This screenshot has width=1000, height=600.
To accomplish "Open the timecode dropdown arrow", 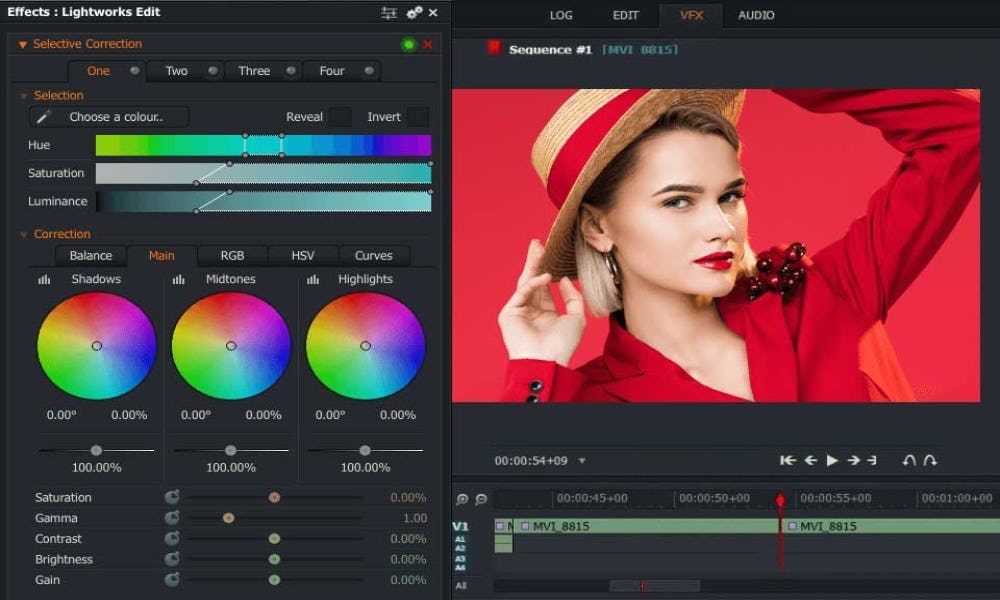I will [582, 462].
